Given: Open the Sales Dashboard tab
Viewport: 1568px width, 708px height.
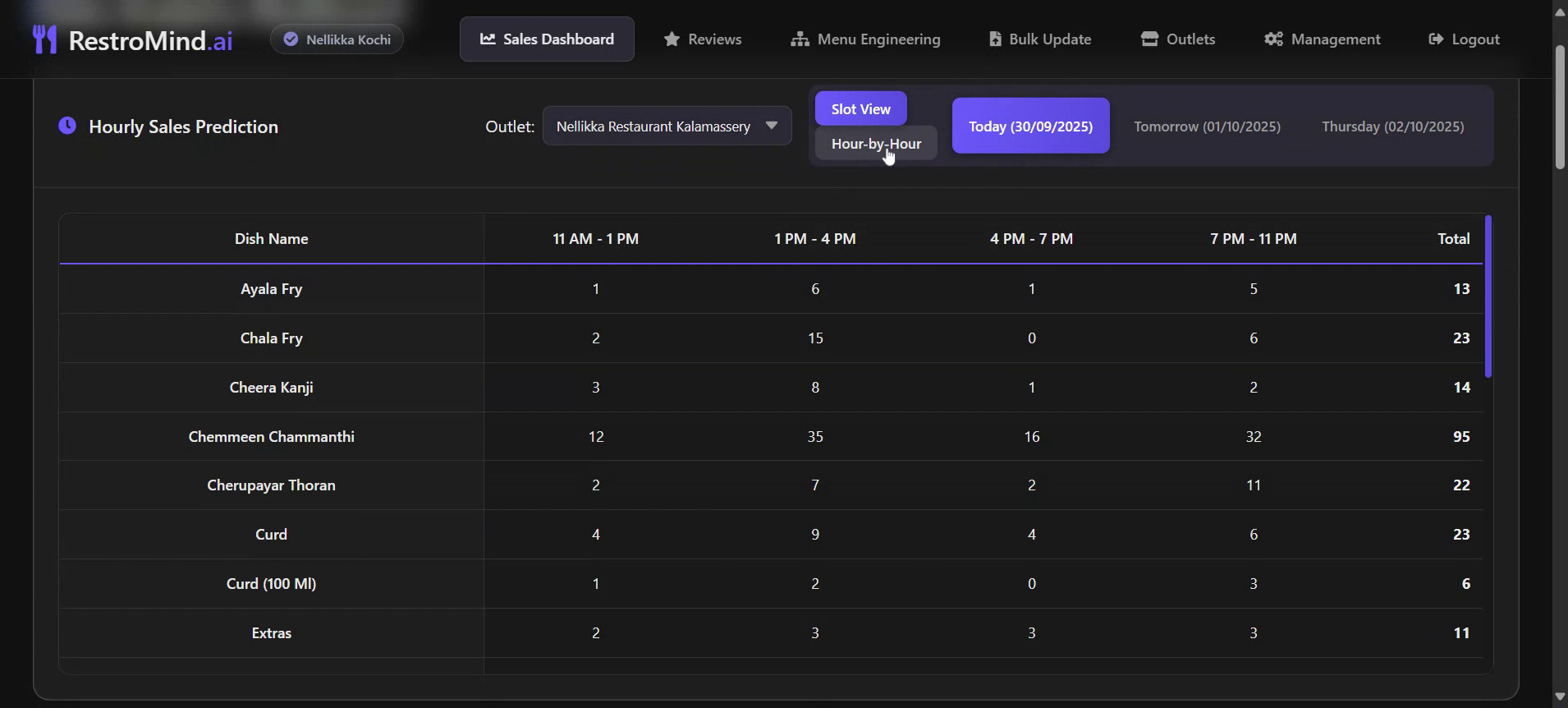Looking at the screenshot, I should point(547,39).
